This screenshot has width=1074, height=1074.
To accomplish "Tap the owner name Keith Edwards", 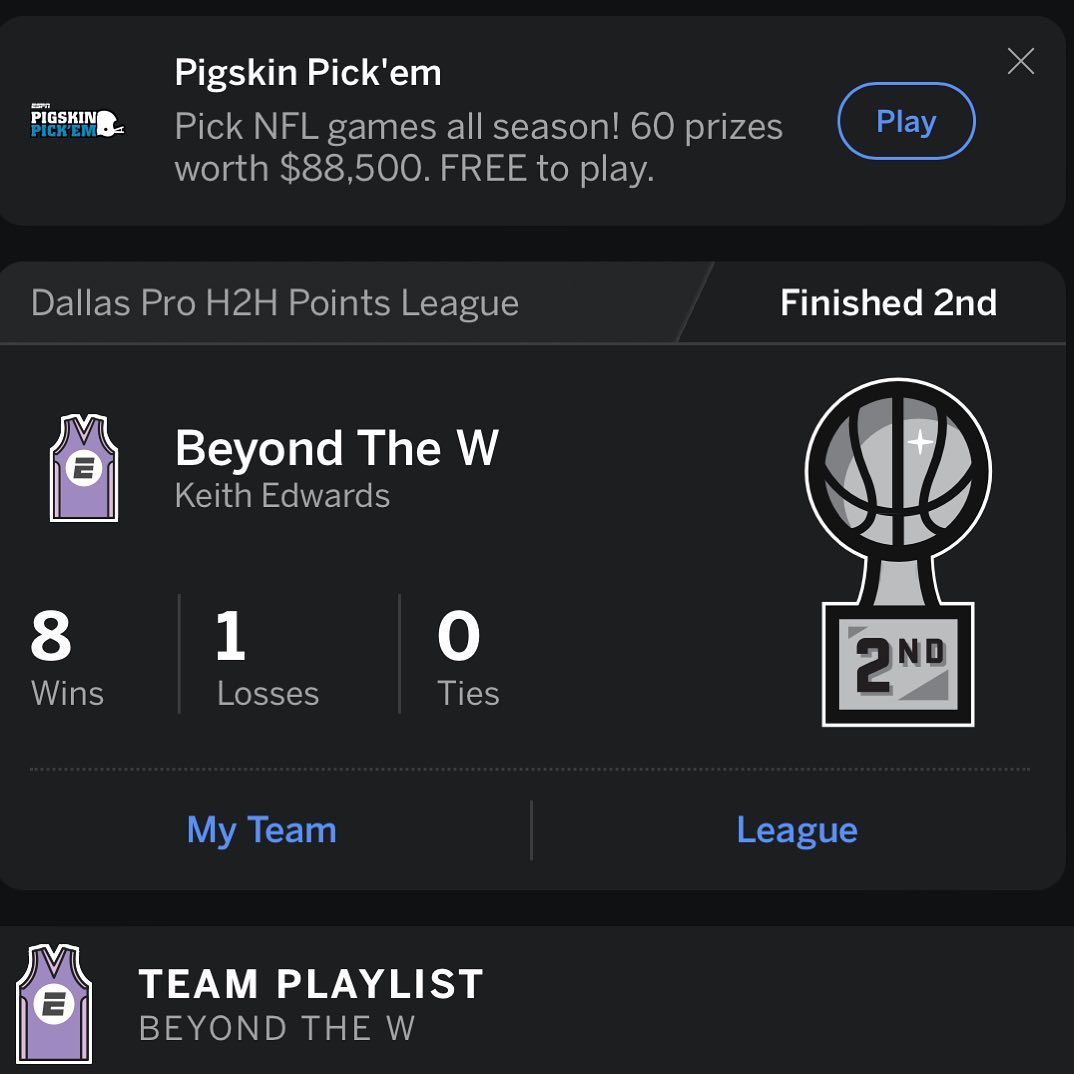I will coord(282,496).
